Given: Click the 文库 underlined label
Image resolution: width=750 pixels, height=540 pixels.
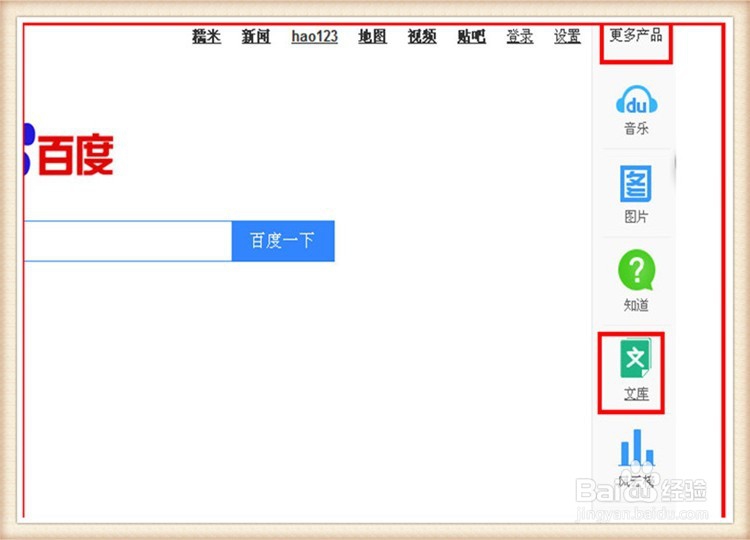Looking at the screenshot, I should [636, 394].
